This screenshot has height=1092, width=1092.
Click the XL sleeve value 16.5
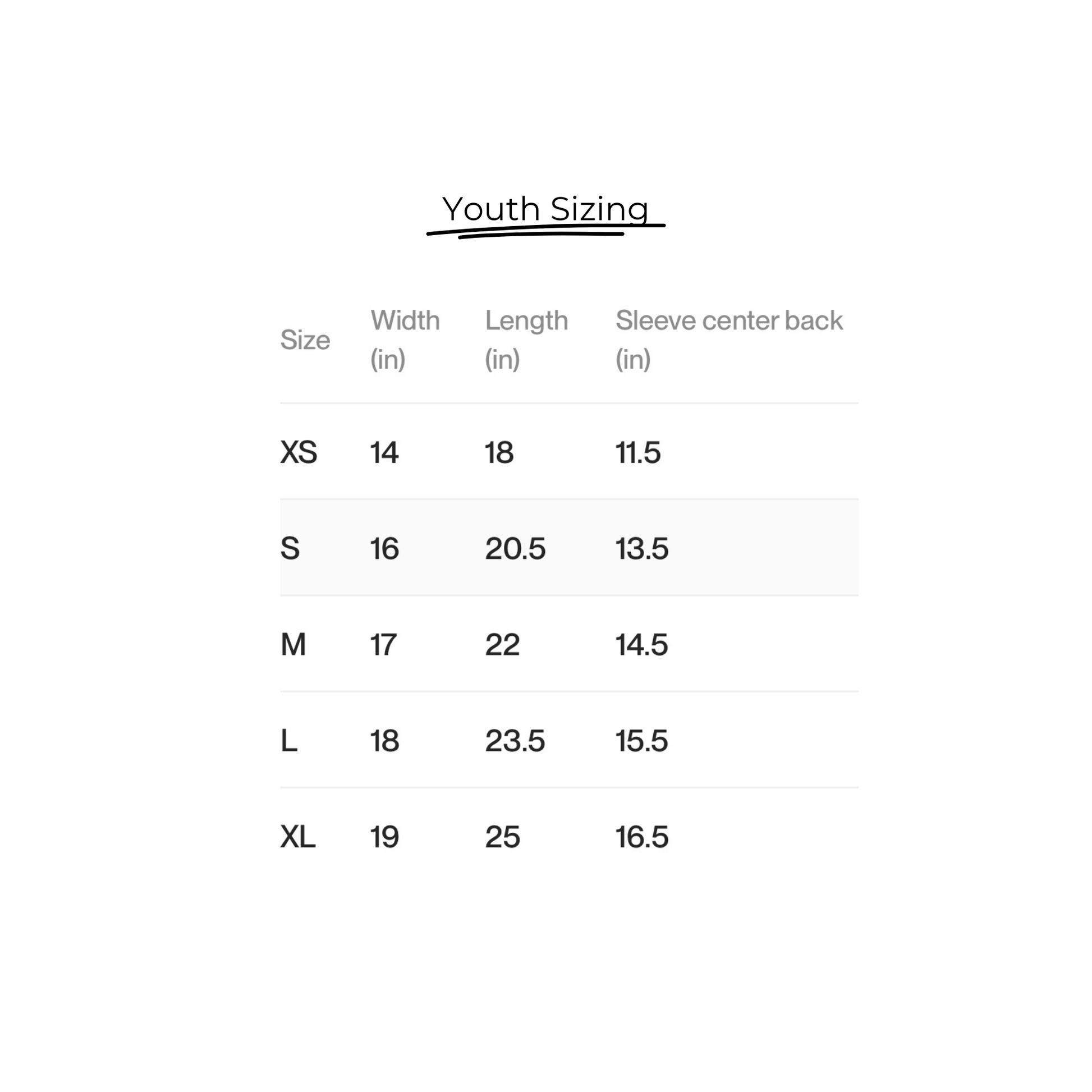point(641,837)
